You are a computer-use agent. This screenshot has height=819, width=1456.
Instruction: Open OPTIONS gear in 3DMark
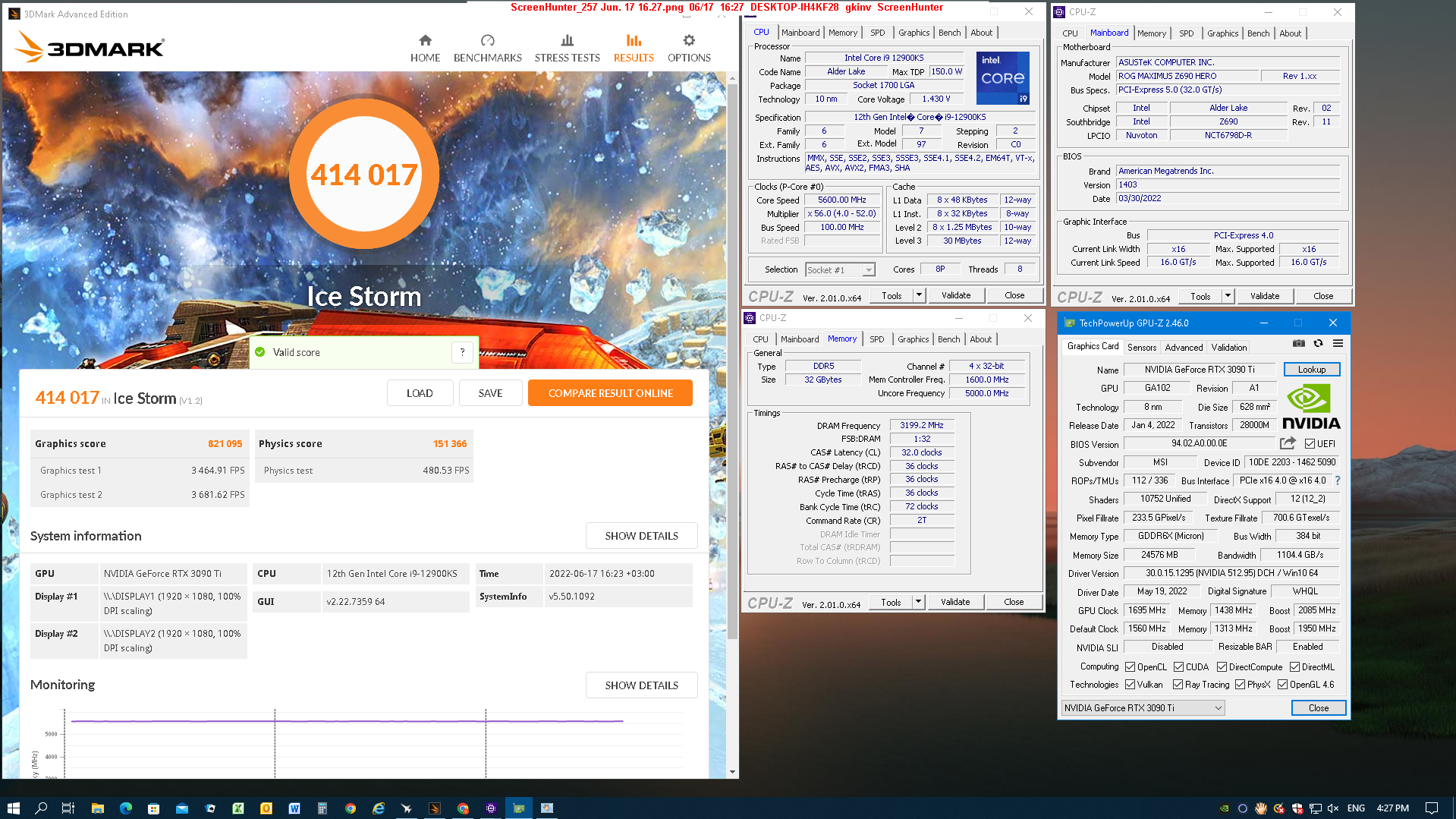[x=689, y=49]
